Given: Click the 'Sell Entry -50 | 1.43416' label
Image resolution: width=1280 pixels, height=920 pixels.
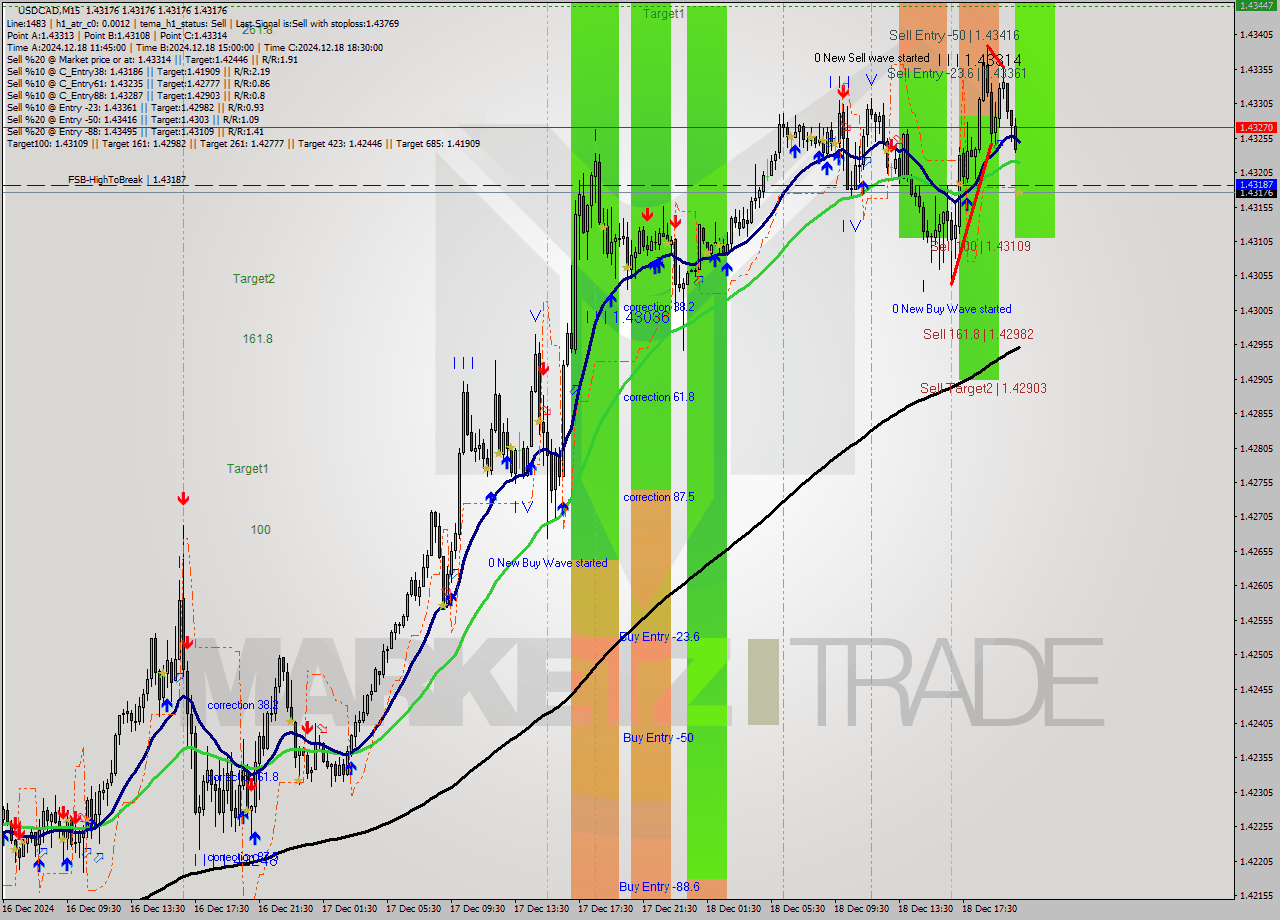Looking at the screenshot, I should [x=954, y=35].
